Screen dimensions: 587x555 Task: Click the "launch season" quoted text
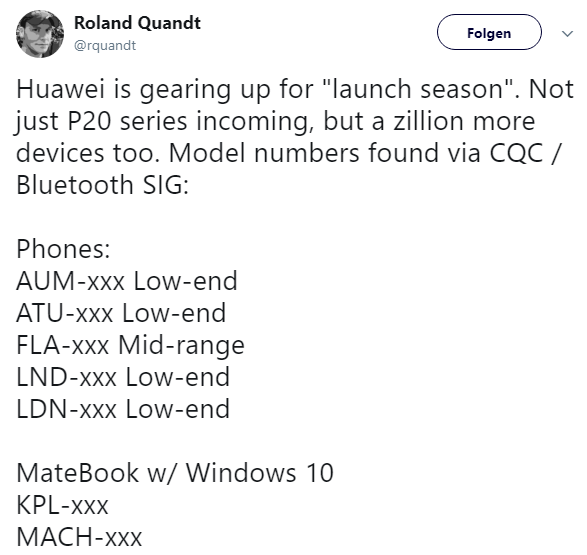417,89
